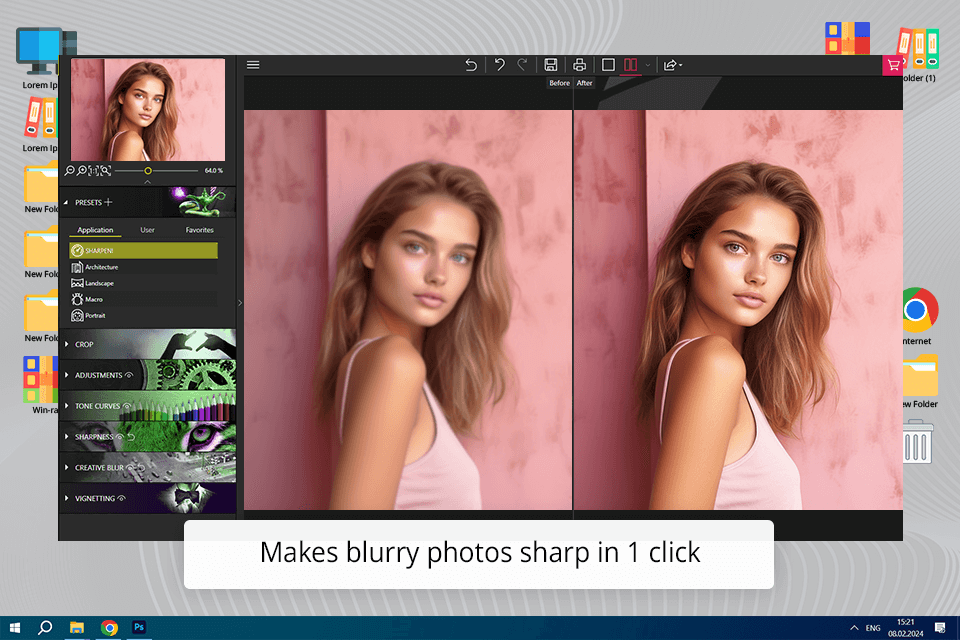The image size is (960, 640).
Task: Open the Recycle Bin on desktop
Action: tap(917, 441)
